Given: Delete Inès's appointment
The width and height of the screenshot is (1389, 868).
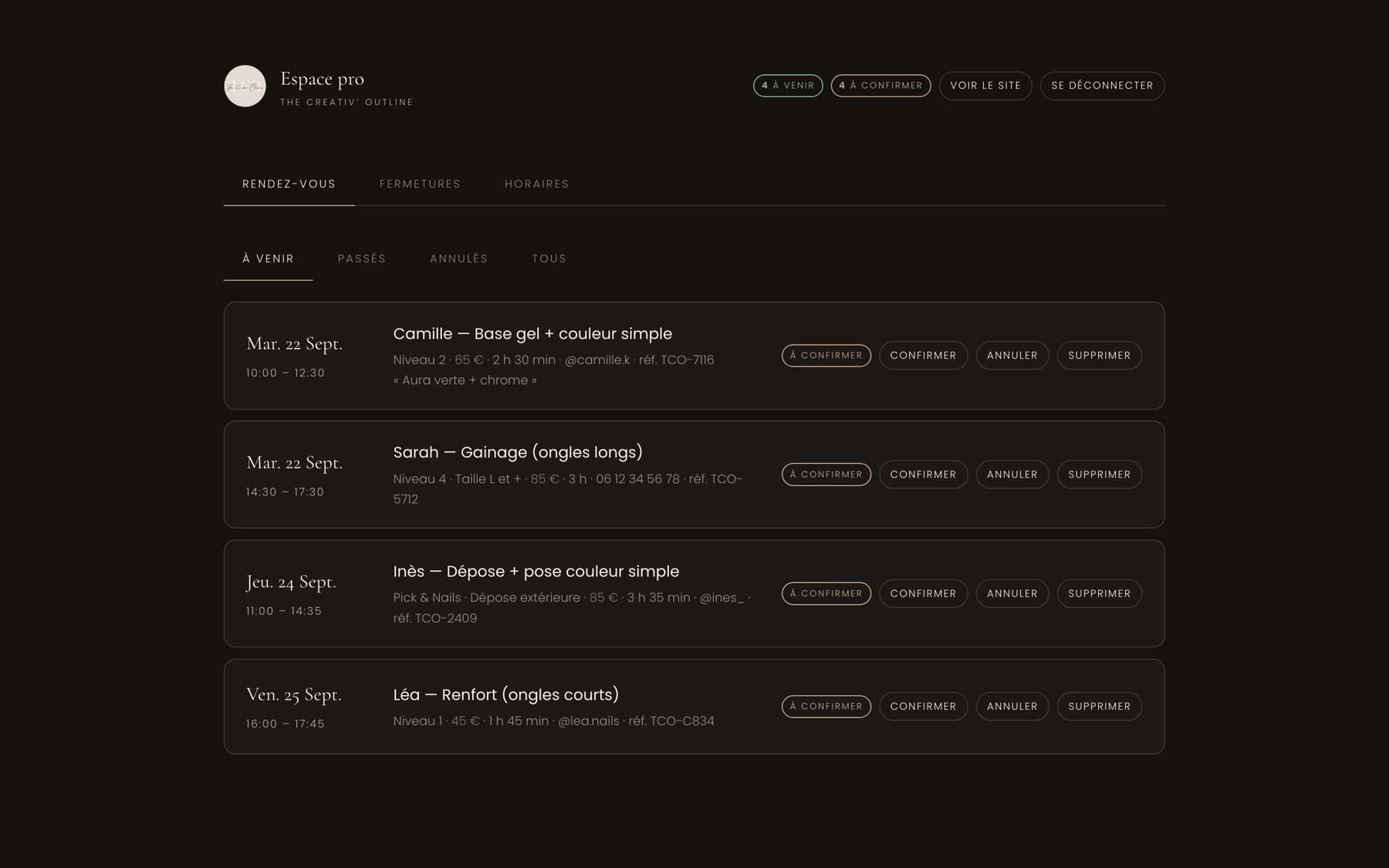Looking at the screenshot, I should (1100, 593).
